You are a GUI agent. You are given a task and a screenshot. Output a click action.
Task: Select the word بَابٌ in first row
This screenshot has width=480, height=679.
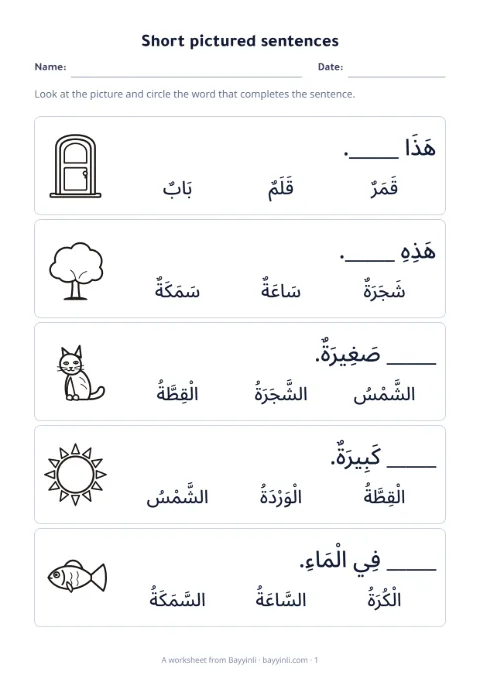pyautogui.click(x=178, y=188)
